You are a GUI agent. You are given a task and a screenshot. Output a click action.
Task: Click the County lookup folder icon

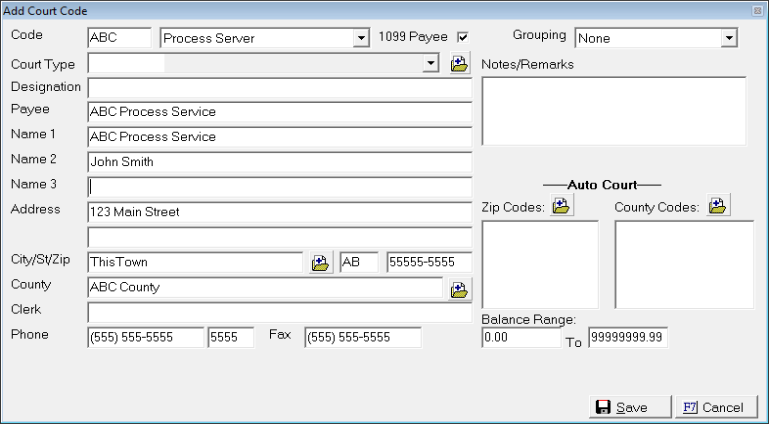pos(459,289)
